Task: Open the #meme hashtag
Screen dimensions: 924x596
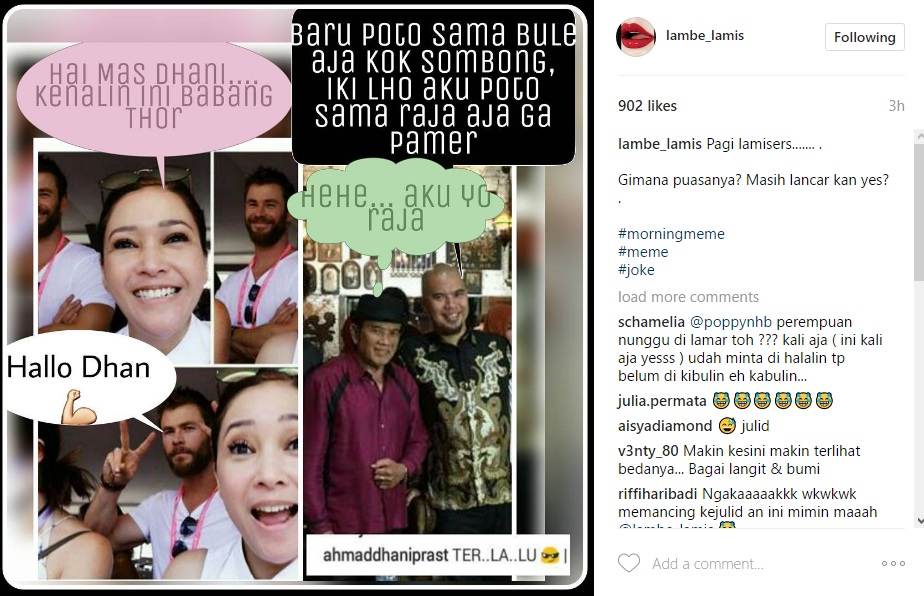Action: [643, 252]
